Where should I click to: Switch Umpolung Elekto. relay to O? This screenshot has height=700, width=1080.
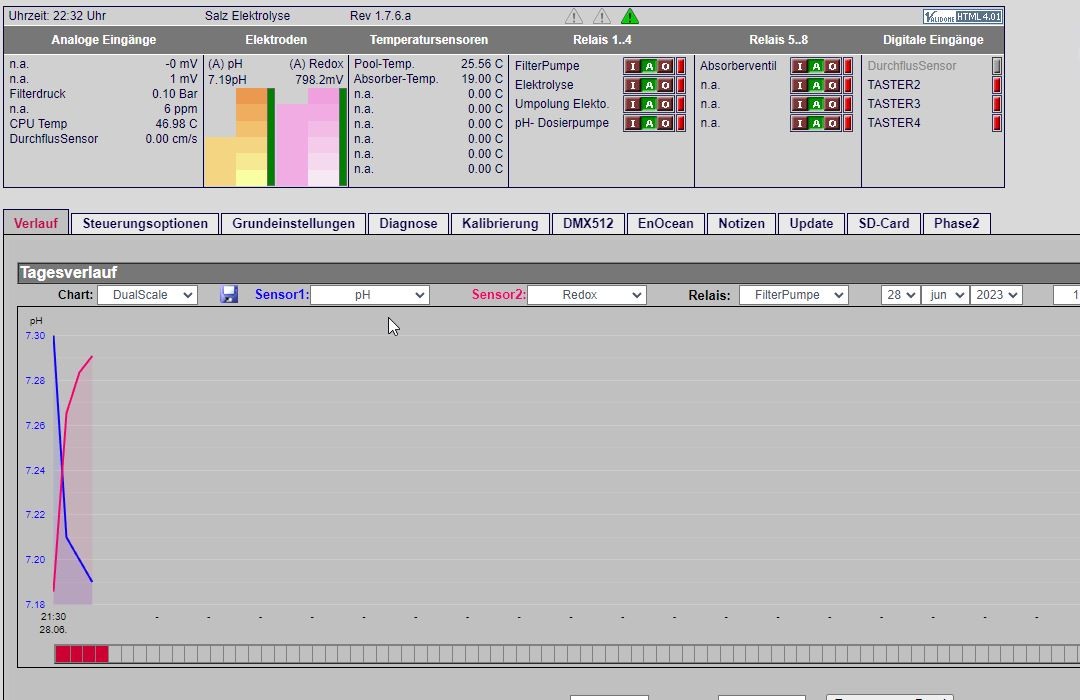665,104
